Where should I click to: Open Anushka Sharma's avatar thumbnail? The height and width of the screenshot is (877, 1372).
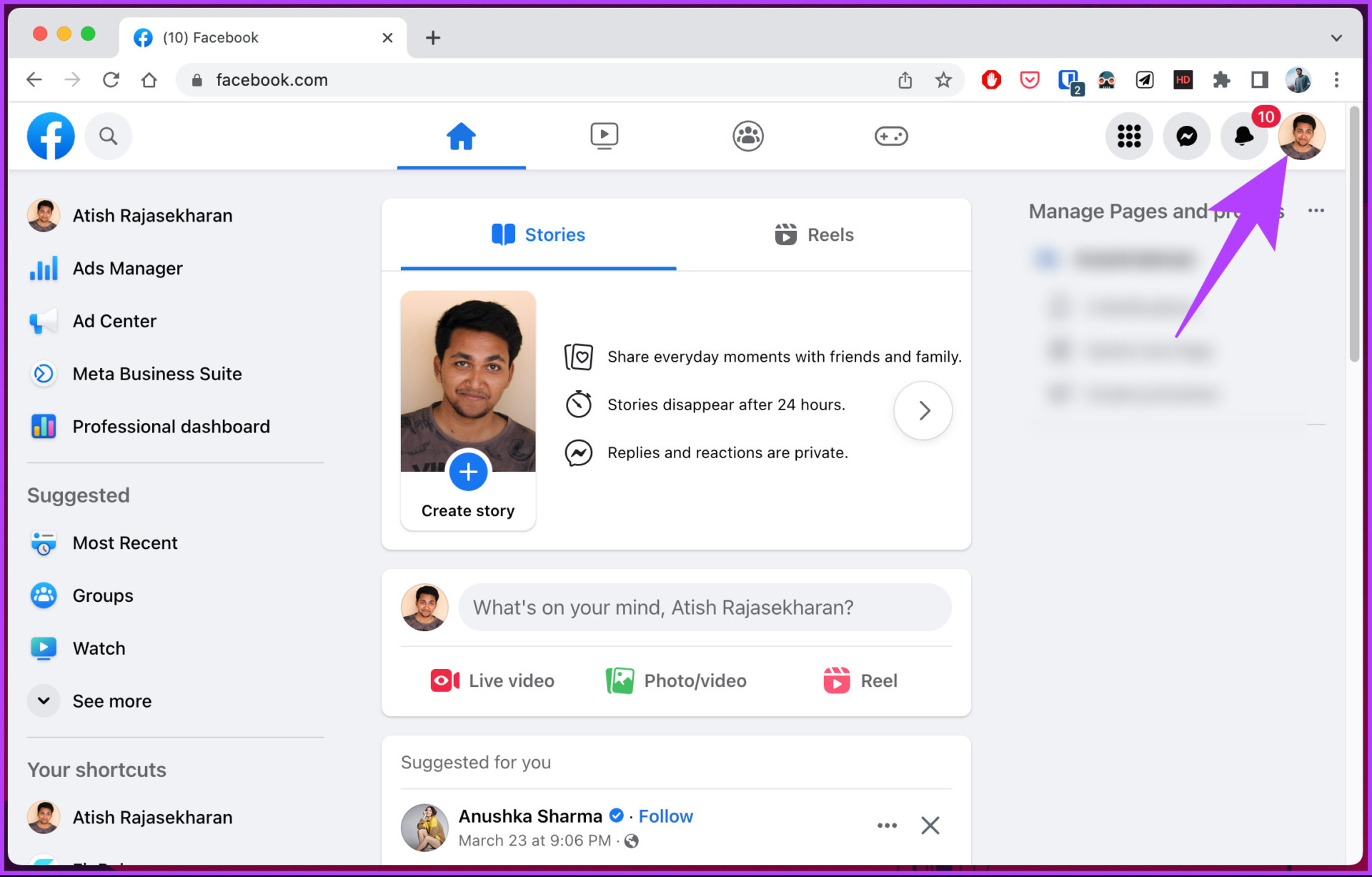(424, 827)
